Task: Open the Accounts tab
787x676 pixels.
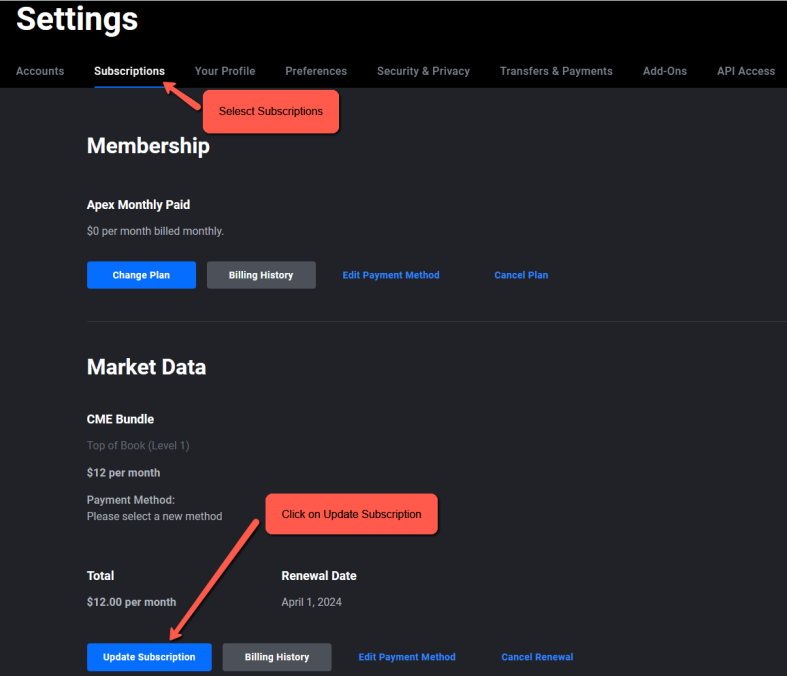Action: point(40,71)
